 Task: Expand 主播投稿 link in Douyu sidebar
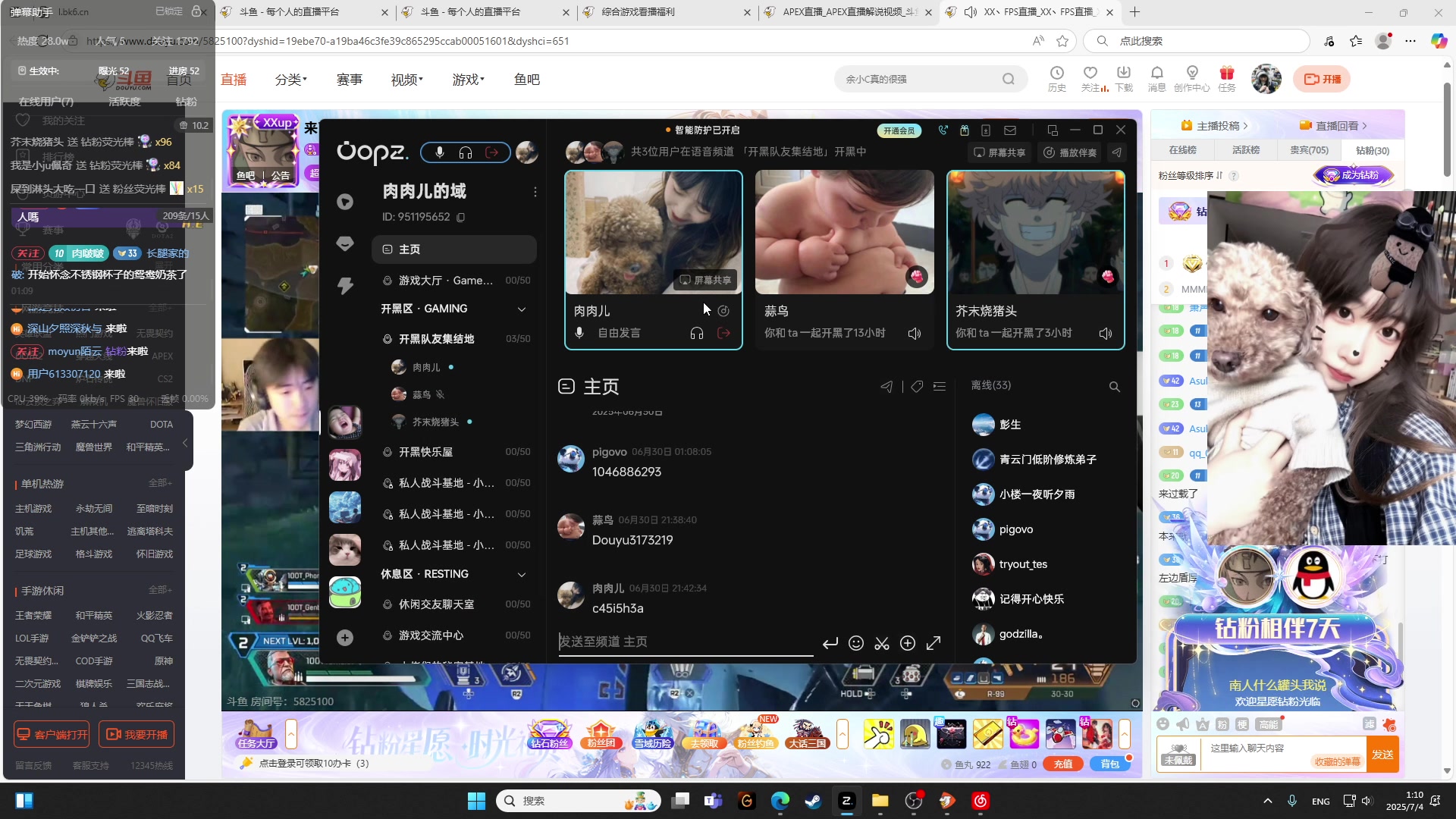click(1214, 126)
